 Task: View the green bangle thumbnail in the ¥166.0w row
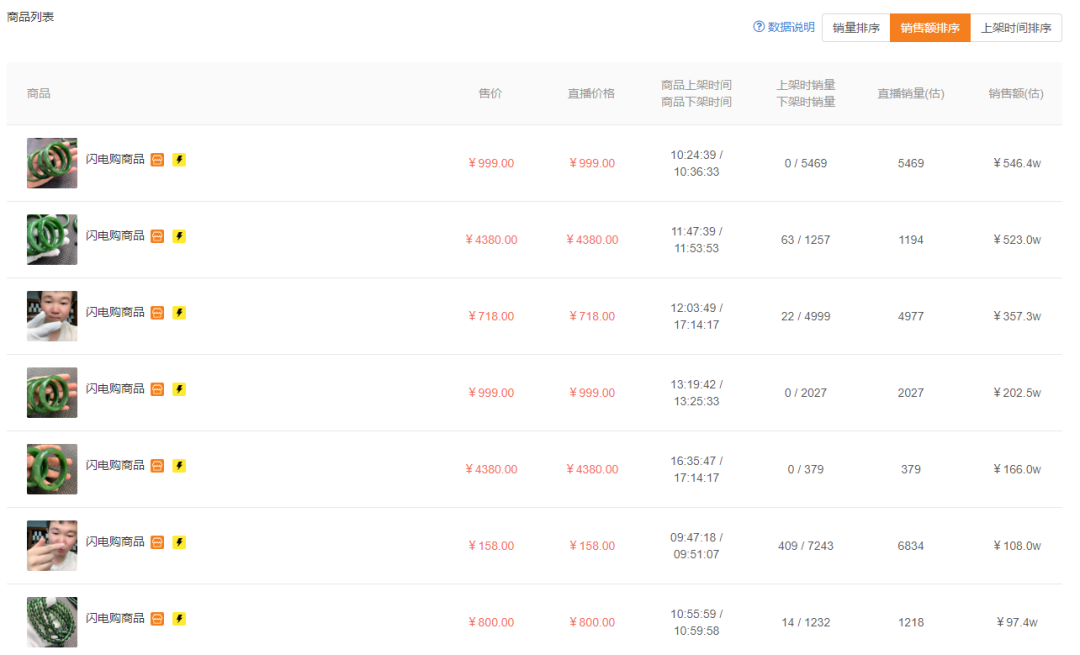(x=52, y=469)
